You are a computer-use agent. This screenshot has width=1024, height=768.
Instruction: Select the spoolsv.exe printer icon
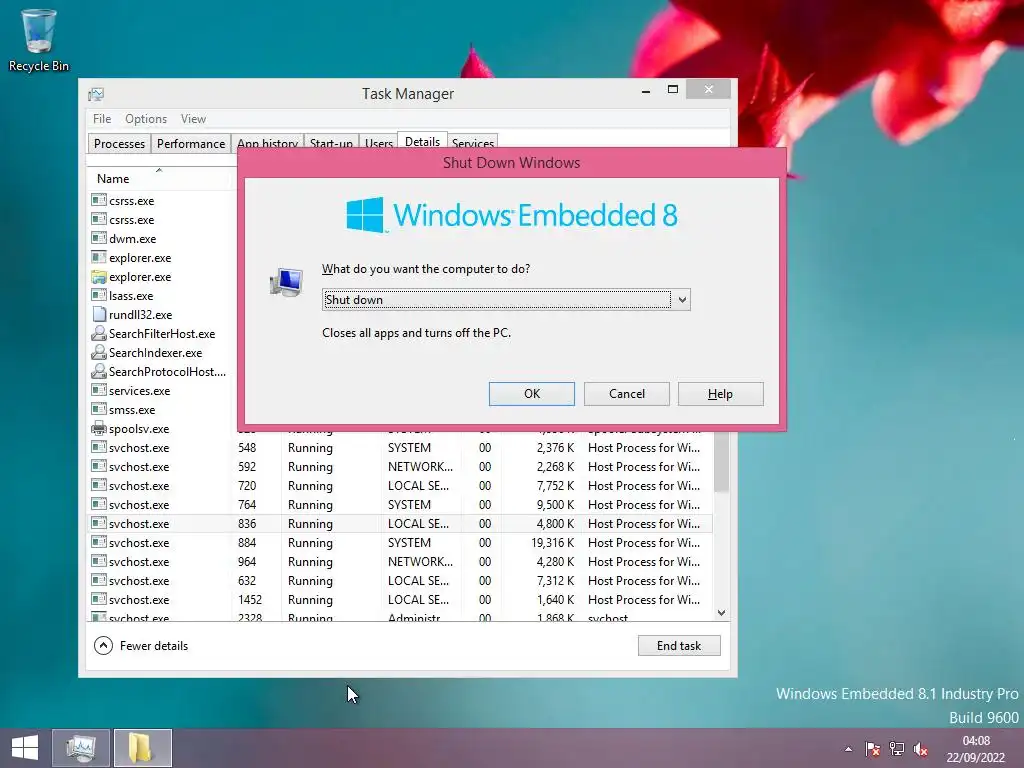click(x=99, y=428)
